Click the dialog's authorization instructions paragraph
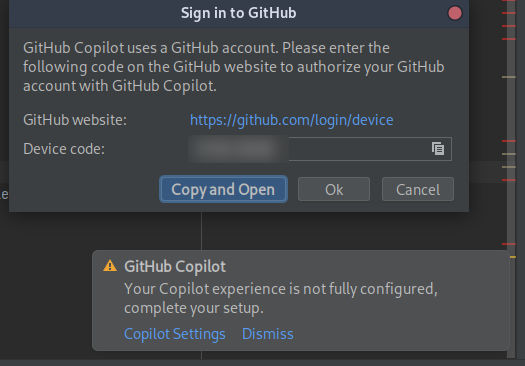Image resolution: width=525 pixels, height=366 pixels. point(233,67)
